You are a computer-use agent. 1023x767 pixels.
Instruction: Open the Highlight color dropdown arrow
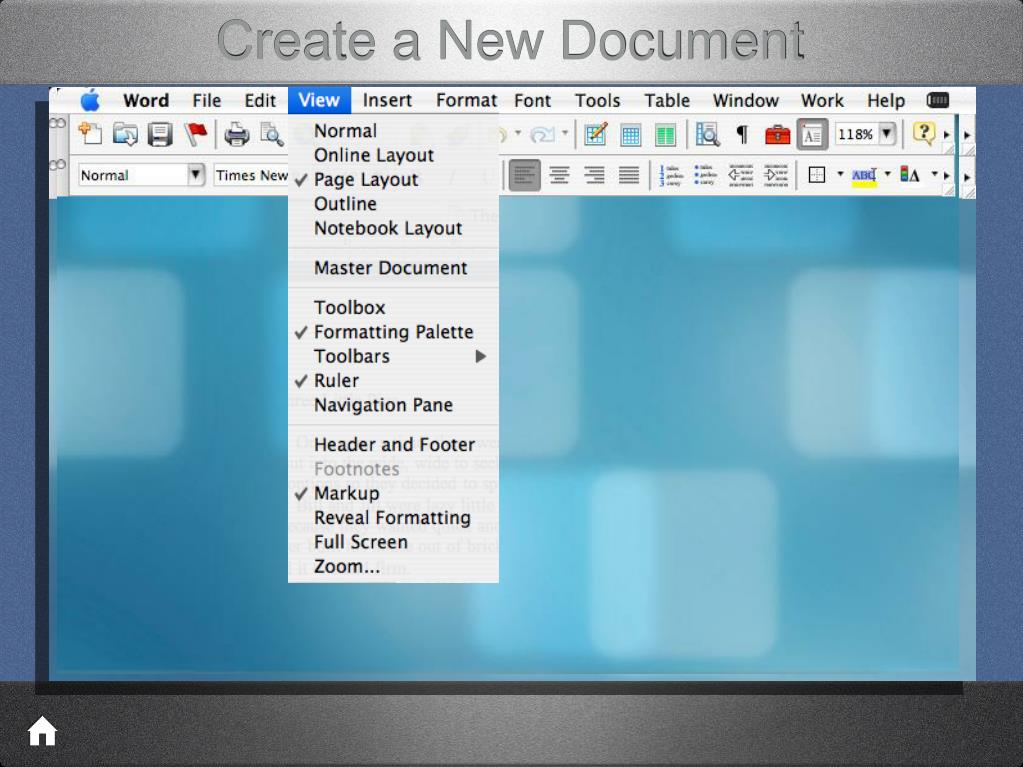tap(887, 174)
